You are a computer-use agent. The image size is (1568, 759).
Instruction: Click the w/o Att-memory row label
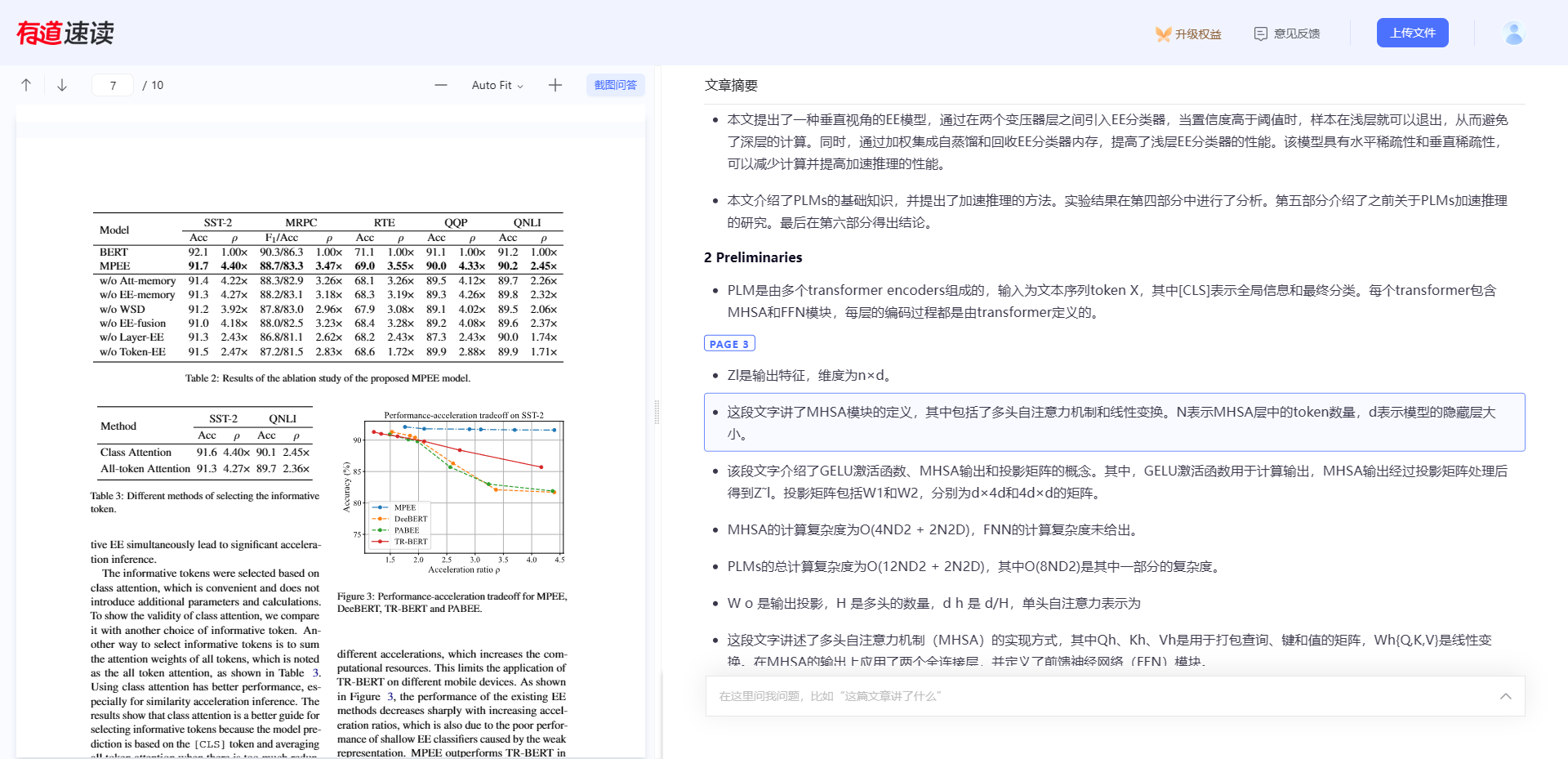click(138, 281)
